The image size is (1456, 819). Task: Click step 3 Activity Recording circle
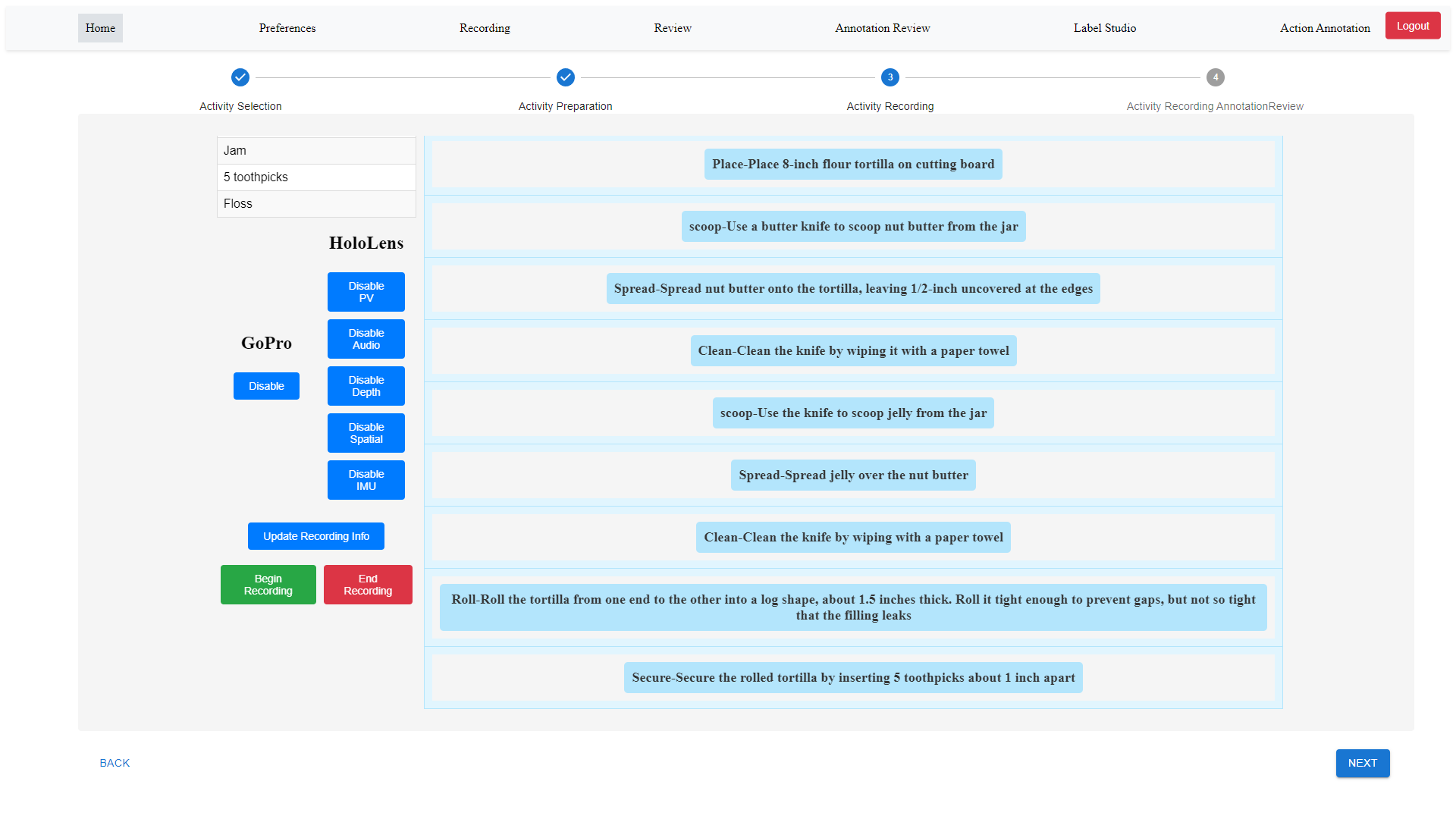(x=890, y=77)
